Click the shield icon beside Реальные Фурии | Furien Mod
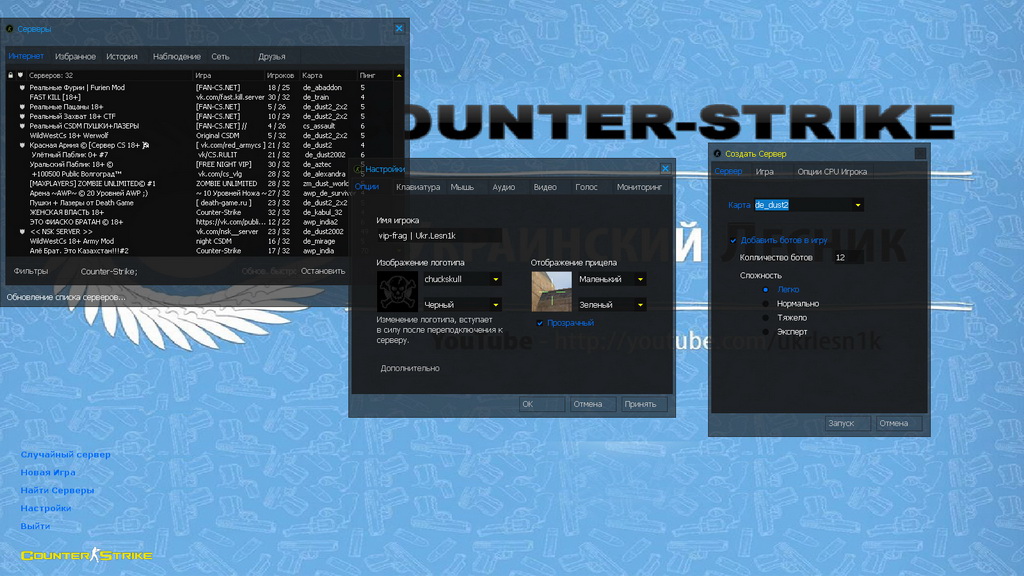This screenshot has height=576, width=1024. [x=22, y=88]
